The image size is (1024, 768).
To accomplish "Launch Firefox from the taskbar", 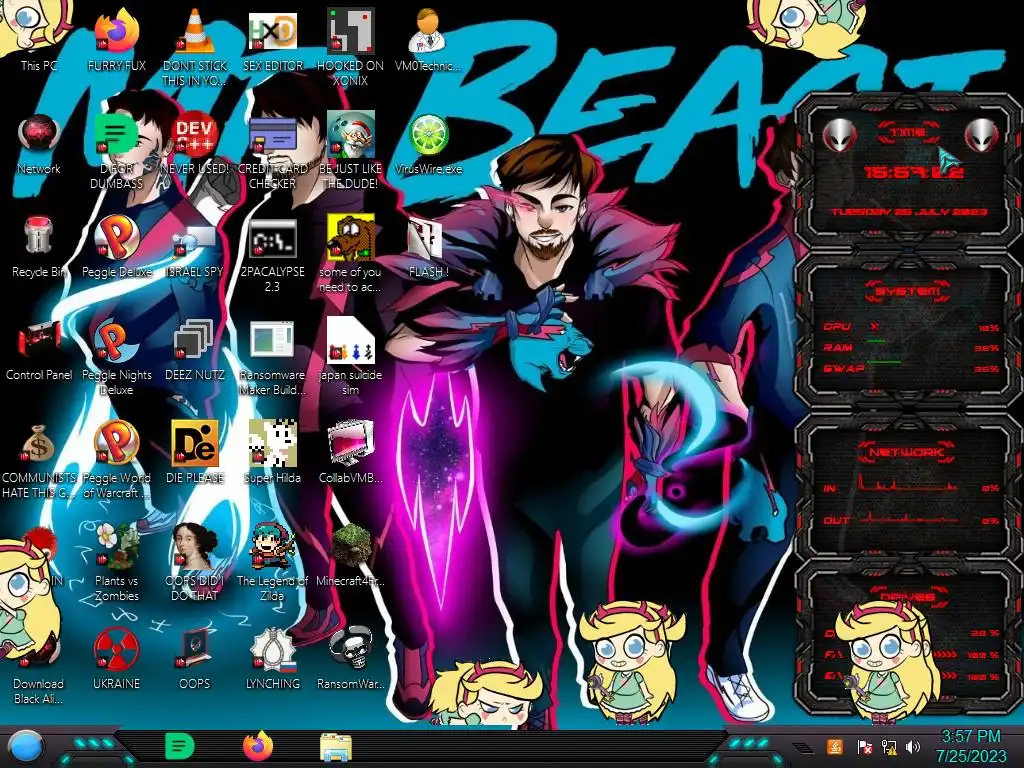I will click(x=258, y=746).
